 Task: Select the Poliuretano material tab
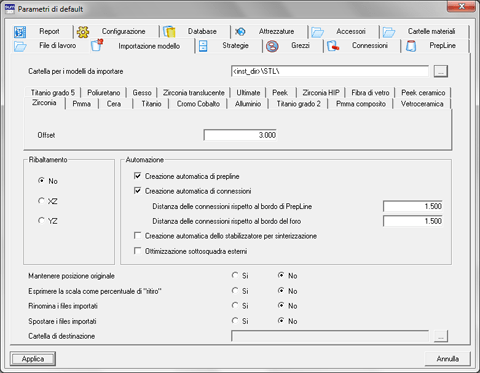pyautogui.click(x=104, y=93)
